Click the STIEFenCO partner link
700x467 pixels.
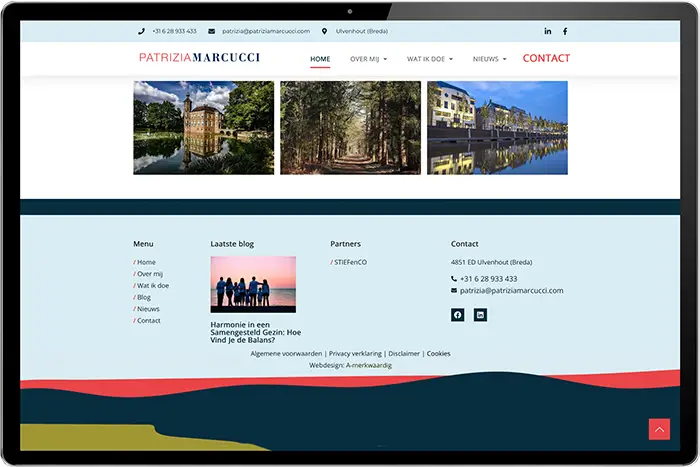tap(349, 262)
